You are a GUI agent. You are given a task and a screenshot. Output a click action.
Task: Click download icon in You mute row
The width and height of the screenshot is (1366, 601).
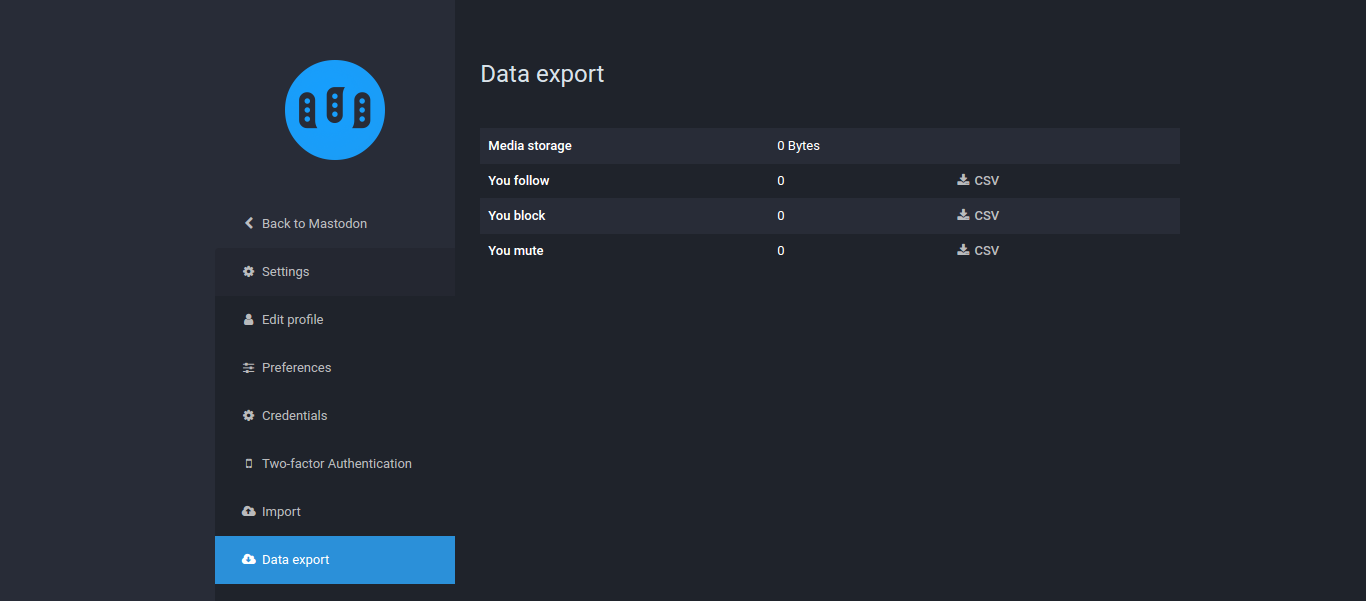coord(963,250)
